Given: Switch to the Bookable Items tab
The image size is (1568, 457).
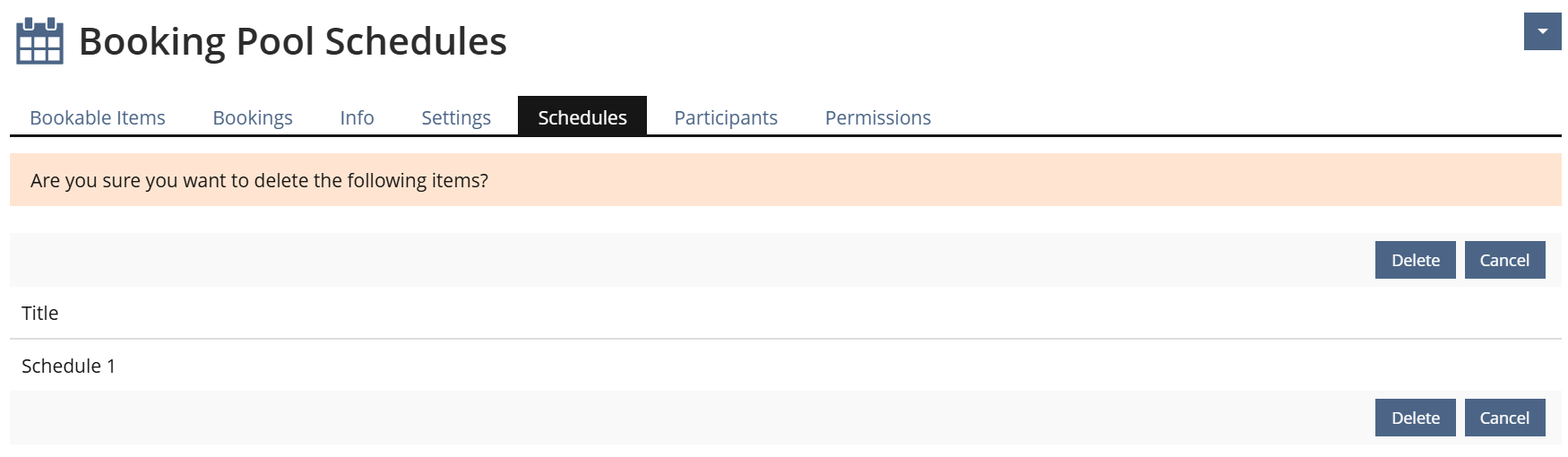Looking at the screenshot, I should [98, 117].
